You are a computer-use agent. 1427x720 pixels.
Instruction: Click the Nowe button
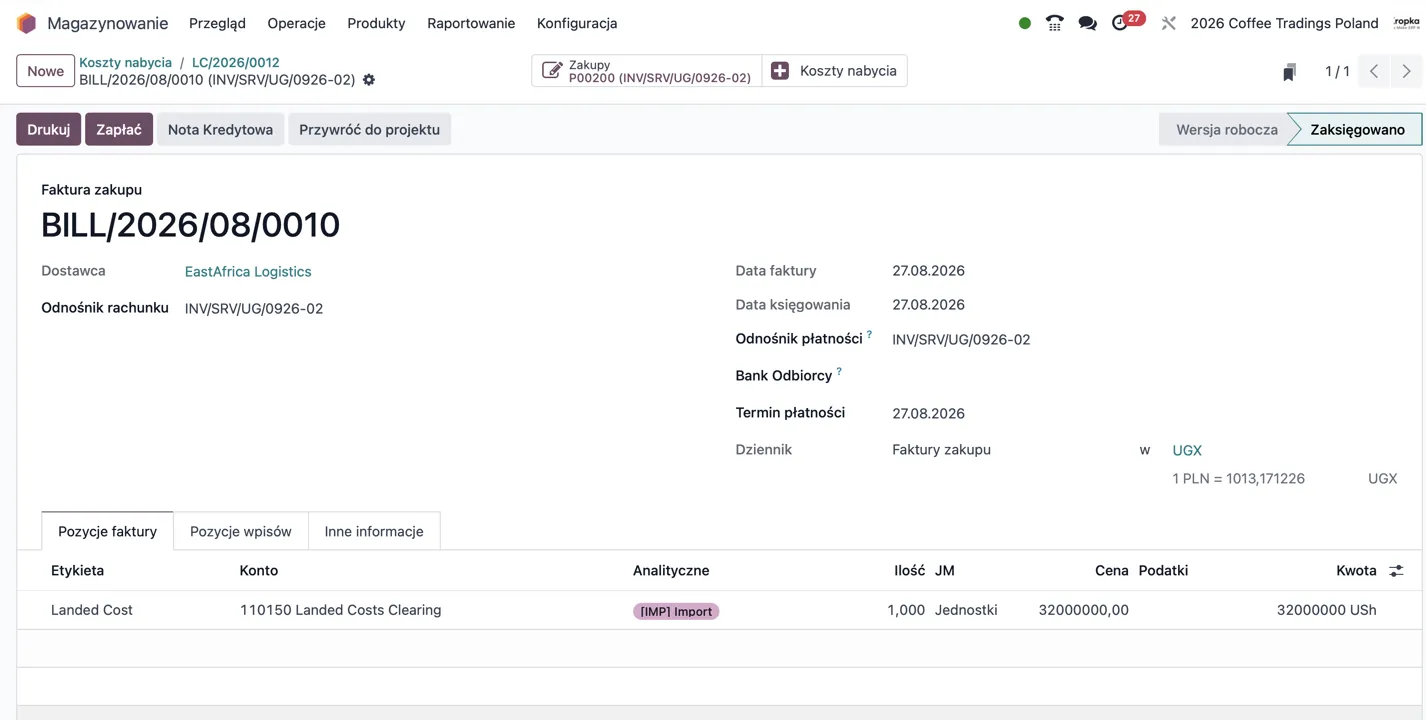tap(45, 71)
